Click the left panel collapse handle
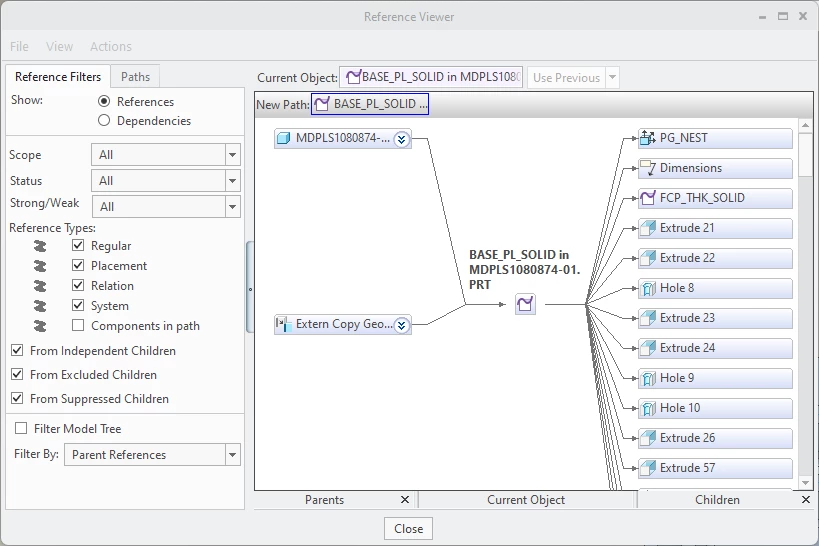The image size is (819, 546). 250,287
